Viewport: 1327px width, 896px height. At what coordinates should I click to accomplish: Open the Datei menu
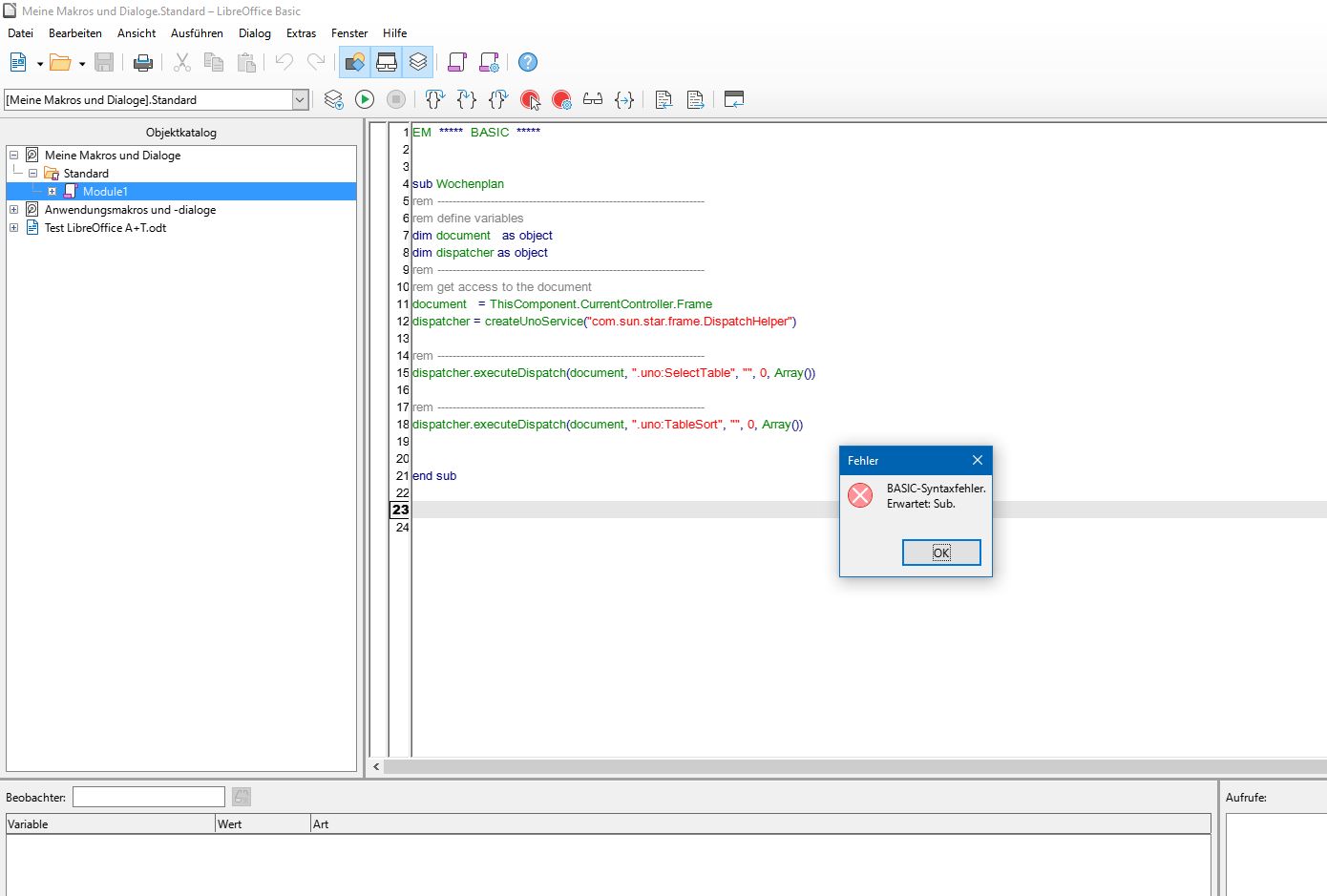point(20,32)
